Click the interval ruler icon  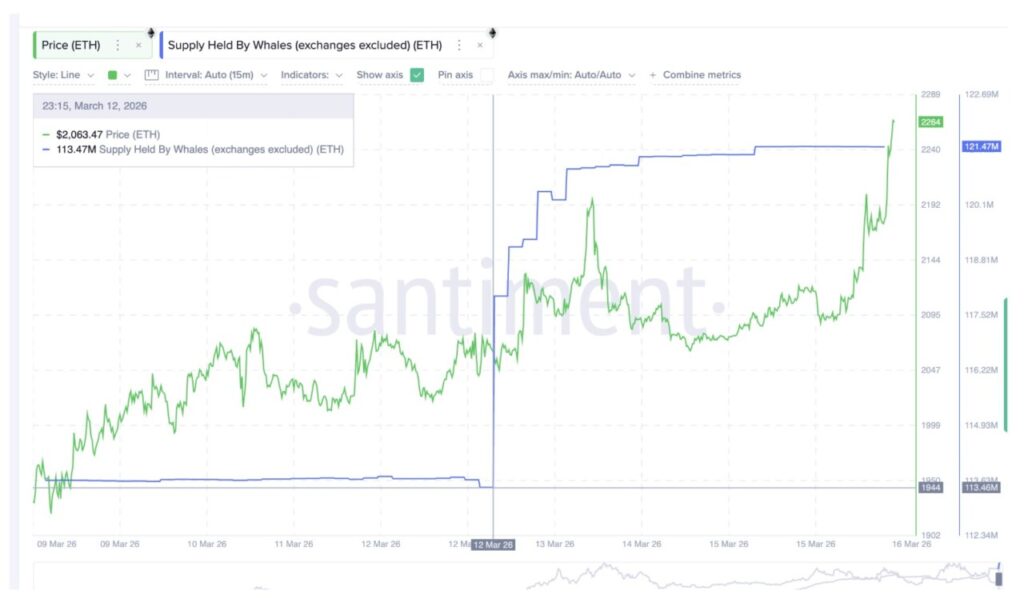click(x=152, y=75)
